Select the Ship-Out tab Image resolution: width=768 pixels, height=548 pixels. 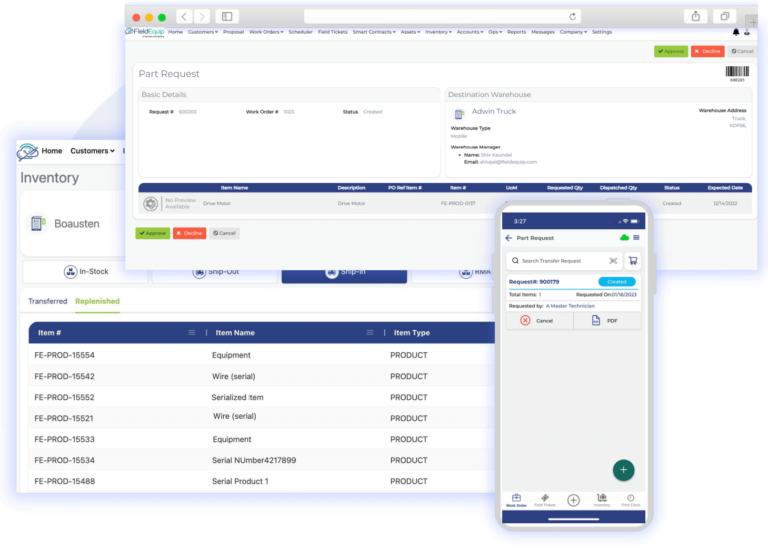pyautogui.click(x=215, y=275)
